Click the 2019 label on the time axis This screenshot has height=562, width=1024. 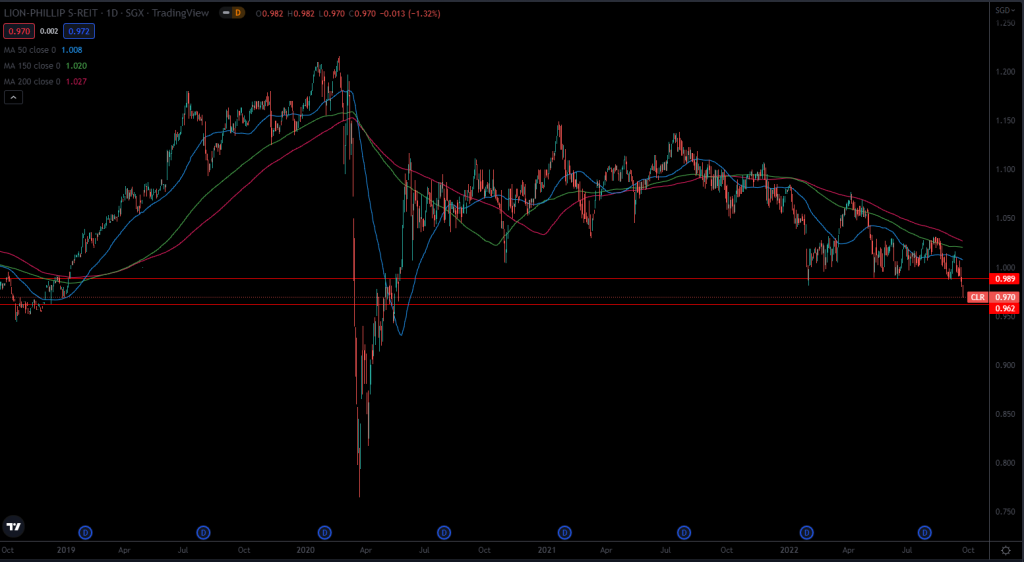pyautogui.click(x=66, y=550)
